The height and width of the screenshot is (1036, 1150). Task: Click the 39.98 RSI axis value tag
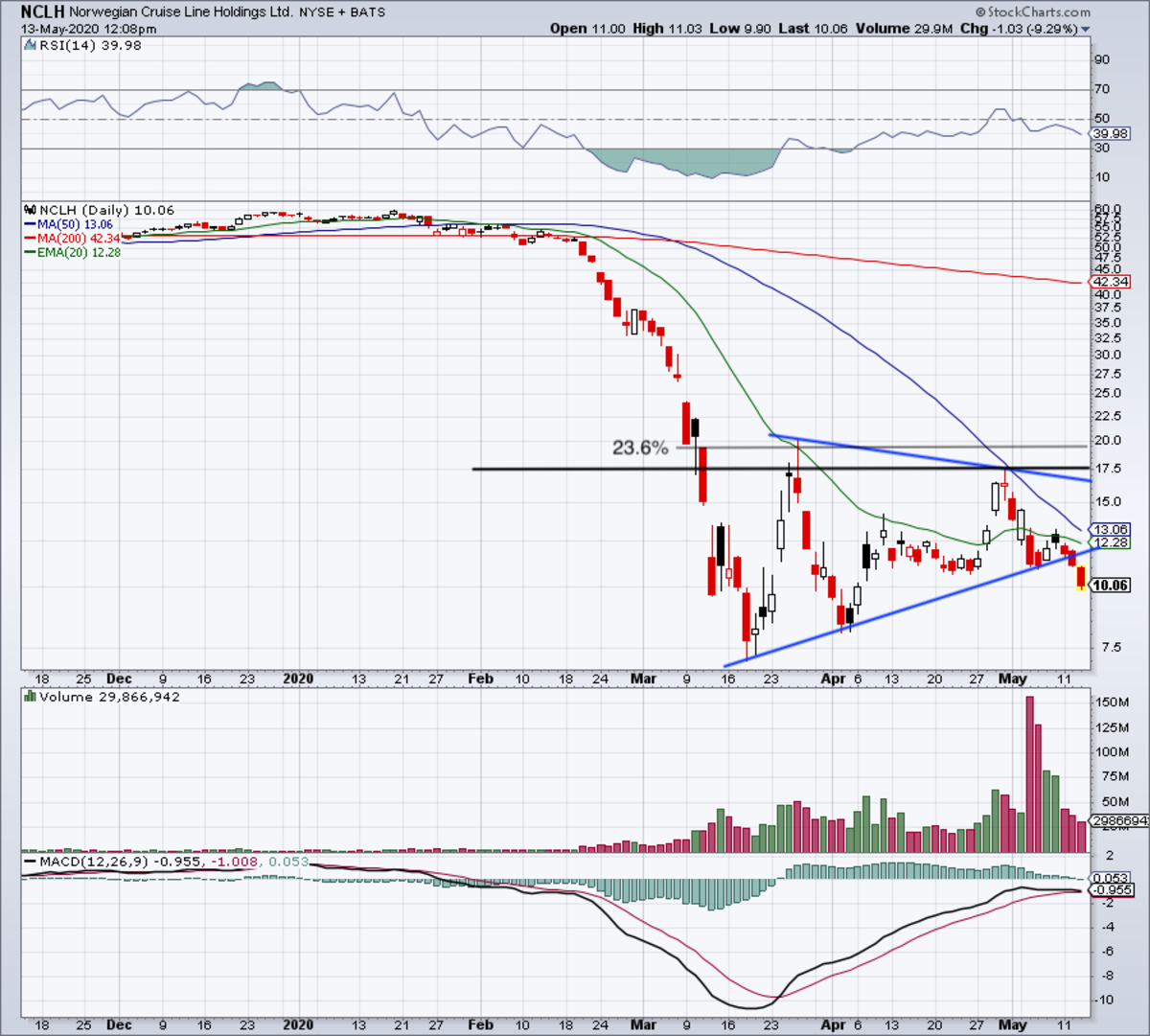point(1110,133)
